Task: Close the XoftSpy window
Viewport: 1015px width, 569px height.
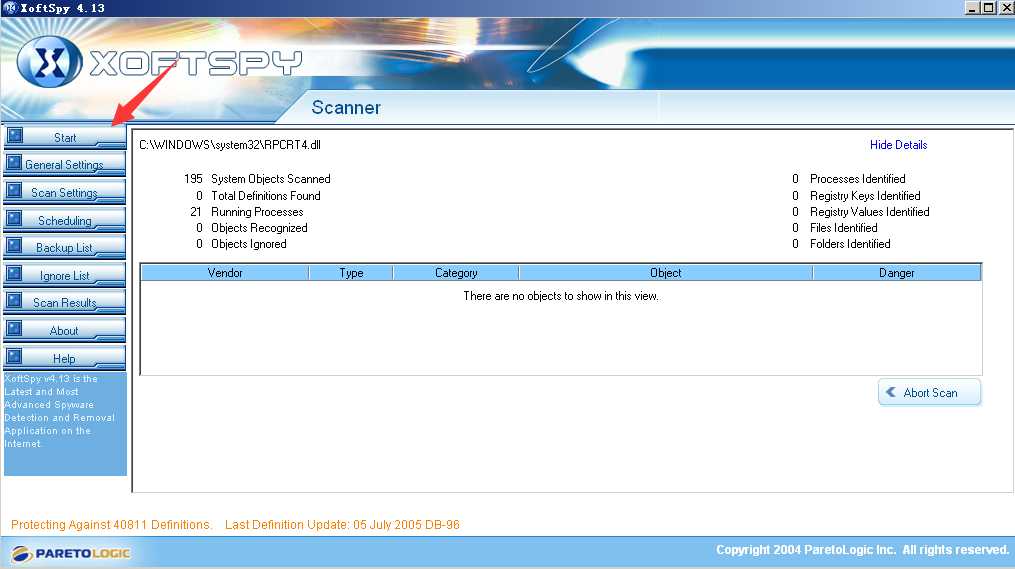Action: tap(1005, 8)
